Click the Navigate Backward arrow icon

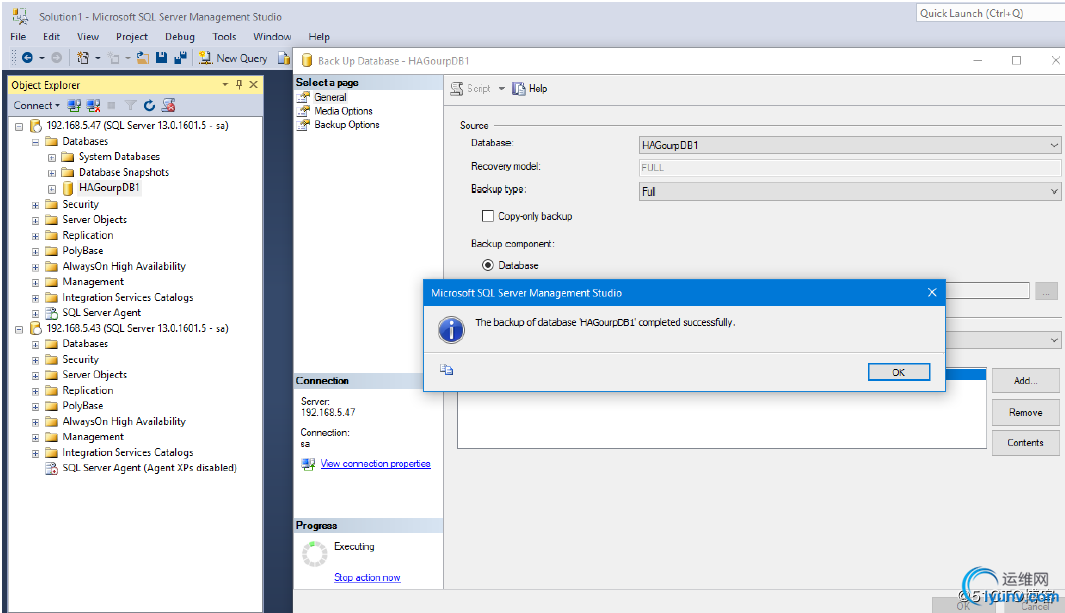click(x=27, y=58)
